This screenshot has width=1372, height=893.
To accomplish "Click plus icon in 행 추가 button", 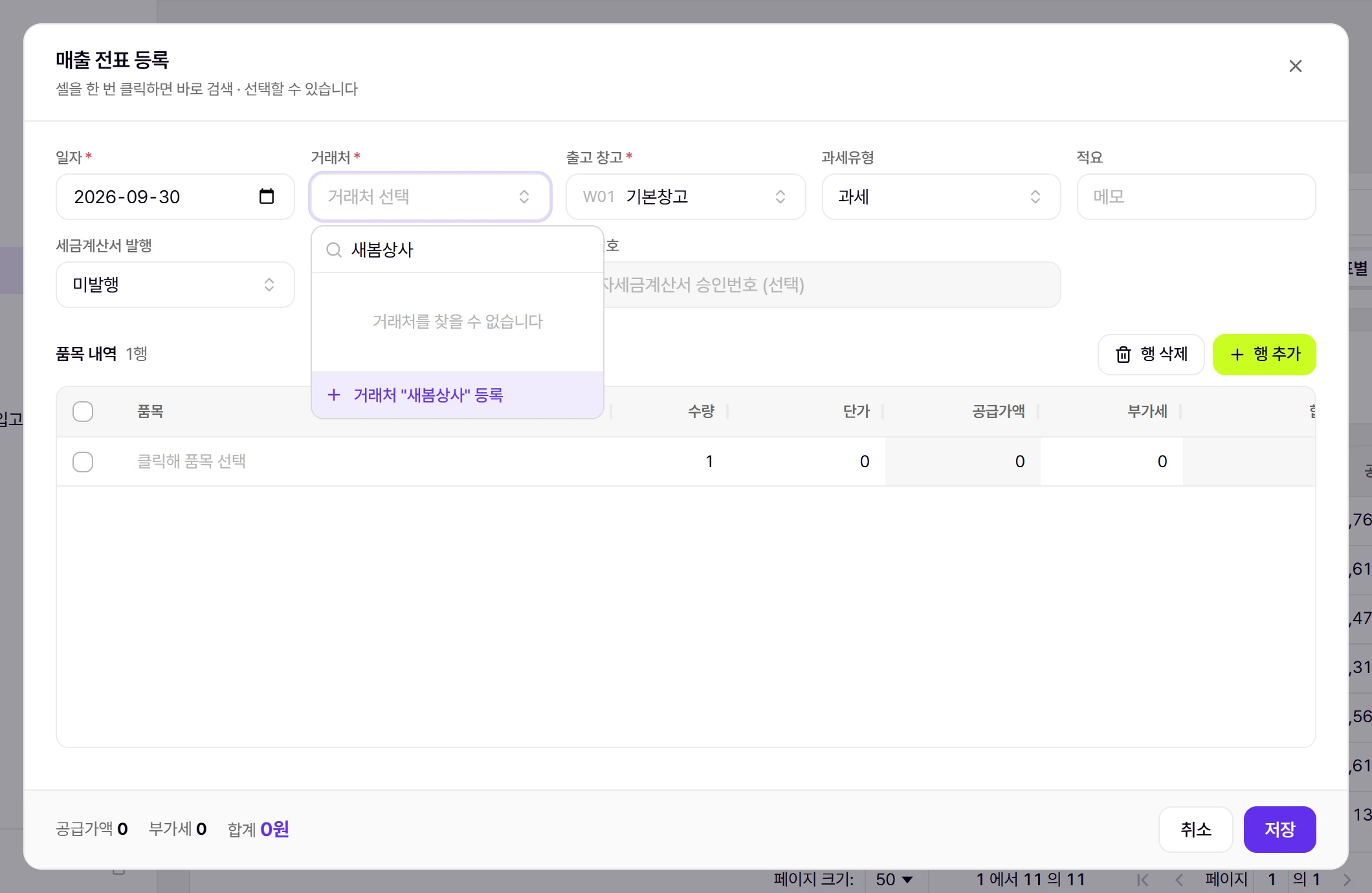I will coord(1237,355).
